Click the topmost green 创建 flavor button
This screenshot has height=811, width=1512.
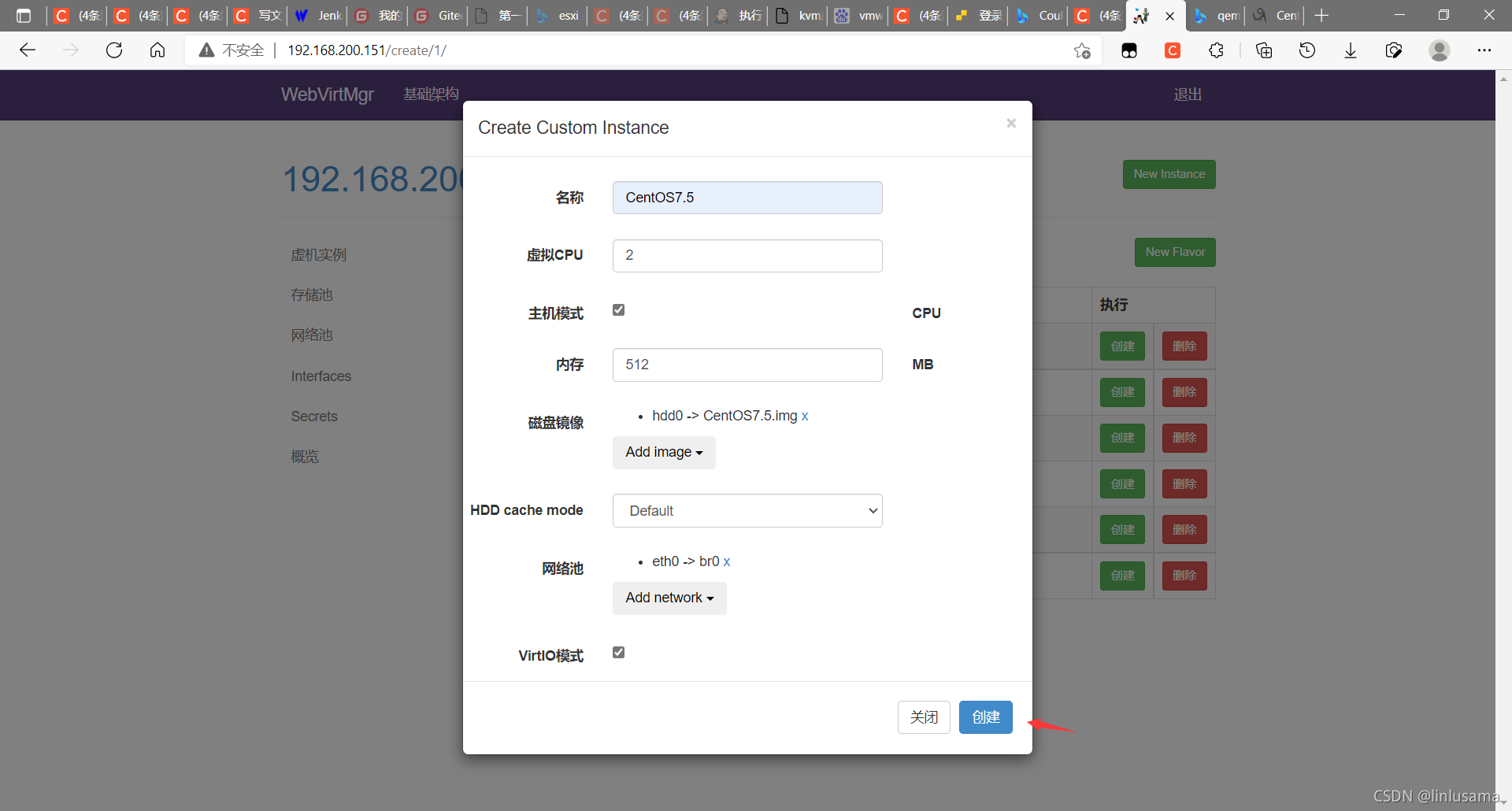[x=1122, y=346]
